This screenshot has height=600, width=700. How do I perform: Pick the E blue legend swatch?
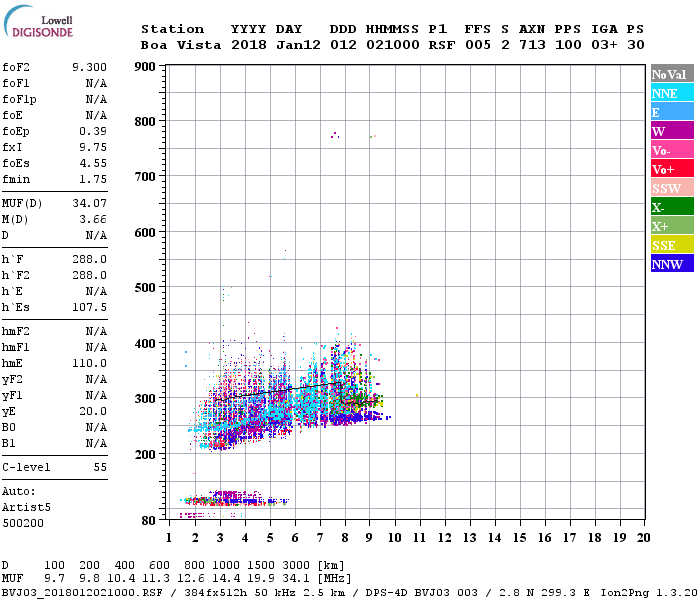coord(672,112)
